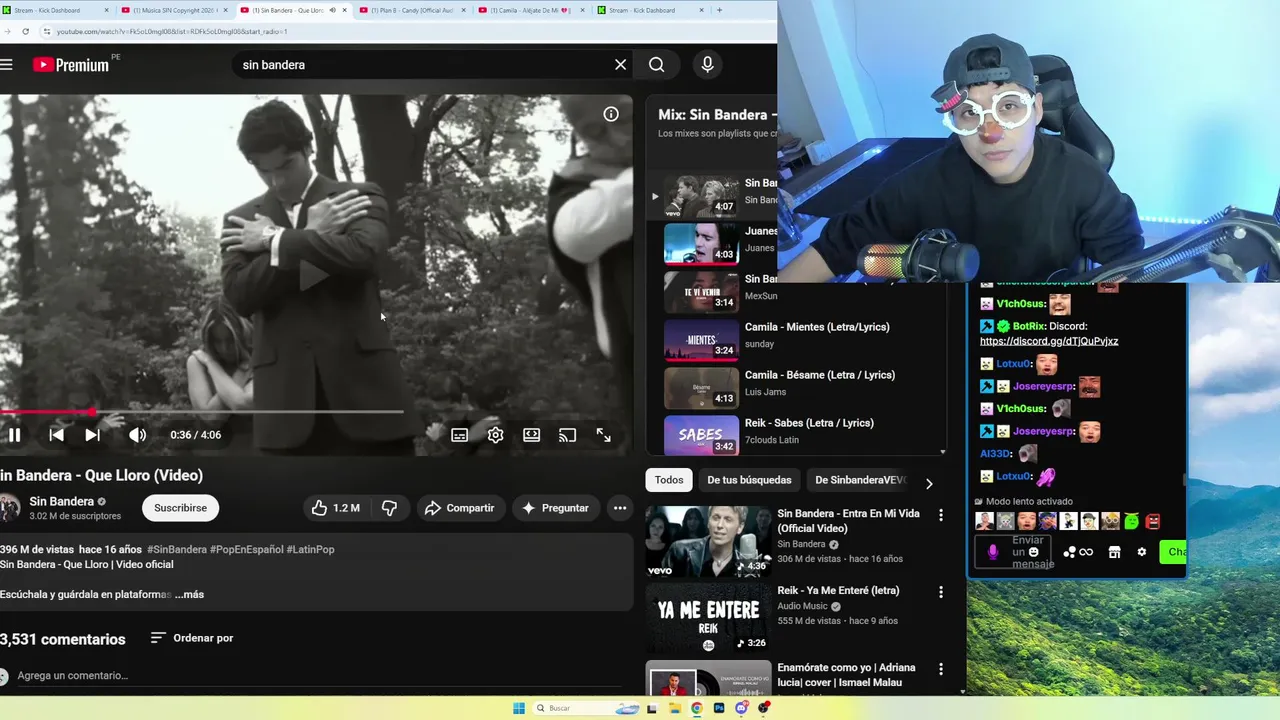Viewport: 1280px width, 720px height.
Task: Click the Preguntar button
Action: (555, 508)
